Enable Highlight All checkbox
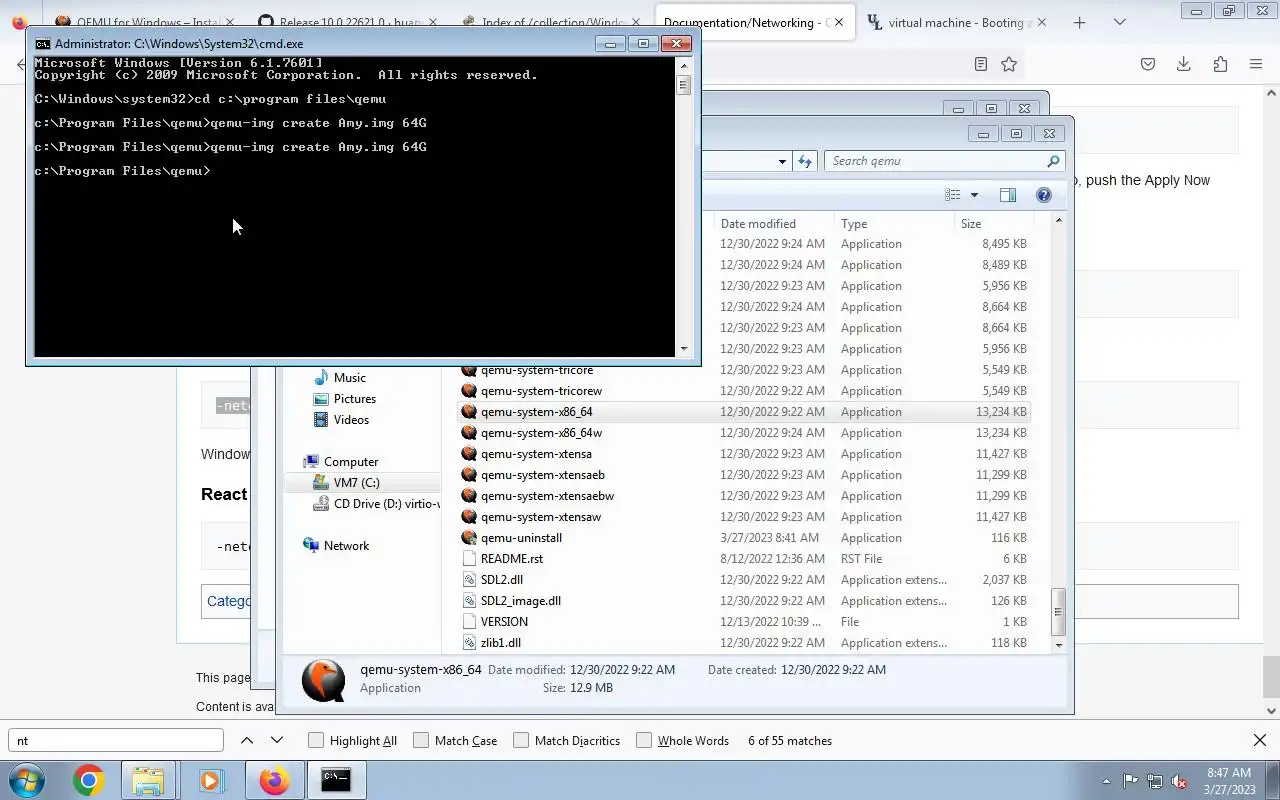 [x=316, y=740]
